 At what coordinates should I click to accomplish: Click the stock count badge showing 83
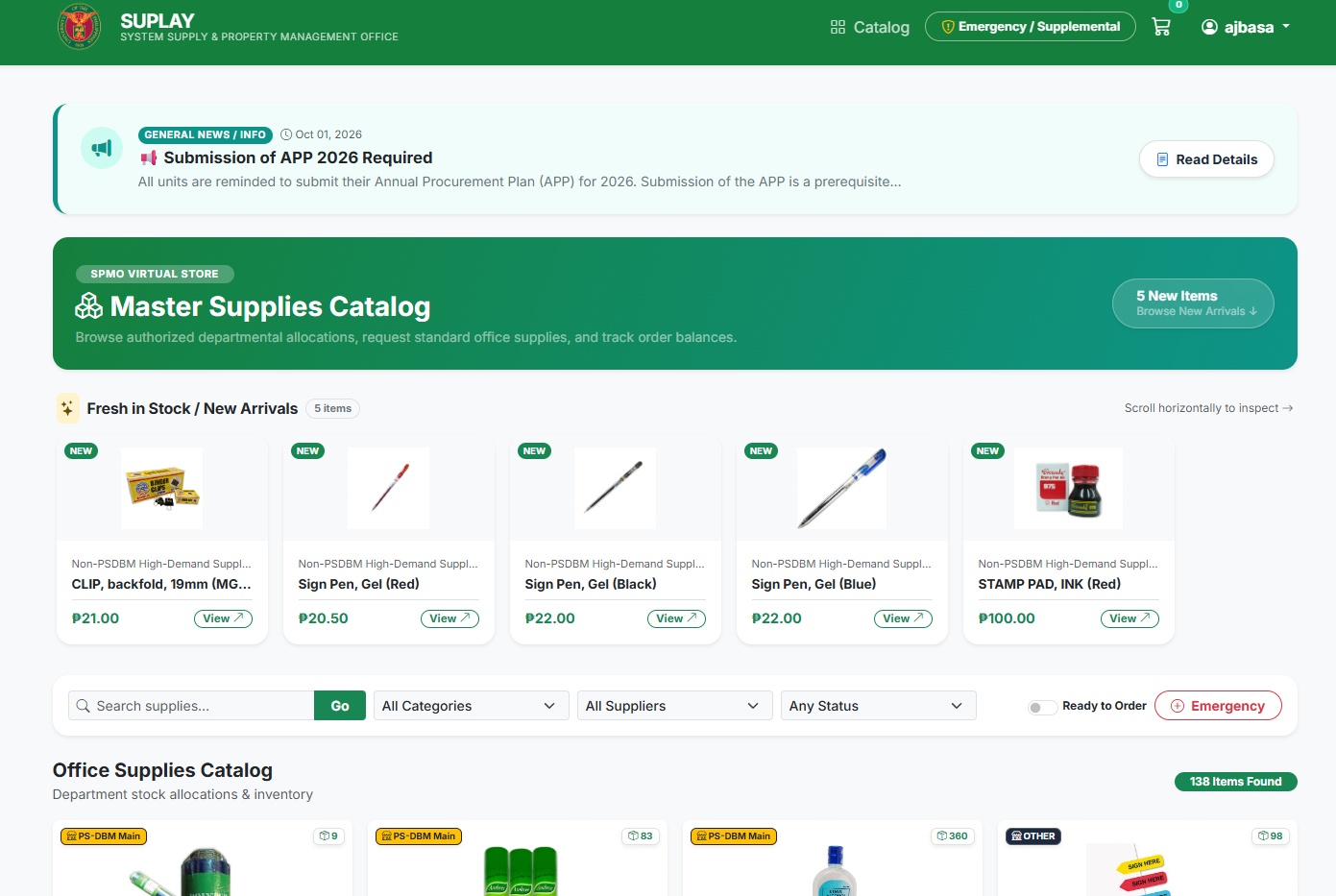tap(641, 836)
